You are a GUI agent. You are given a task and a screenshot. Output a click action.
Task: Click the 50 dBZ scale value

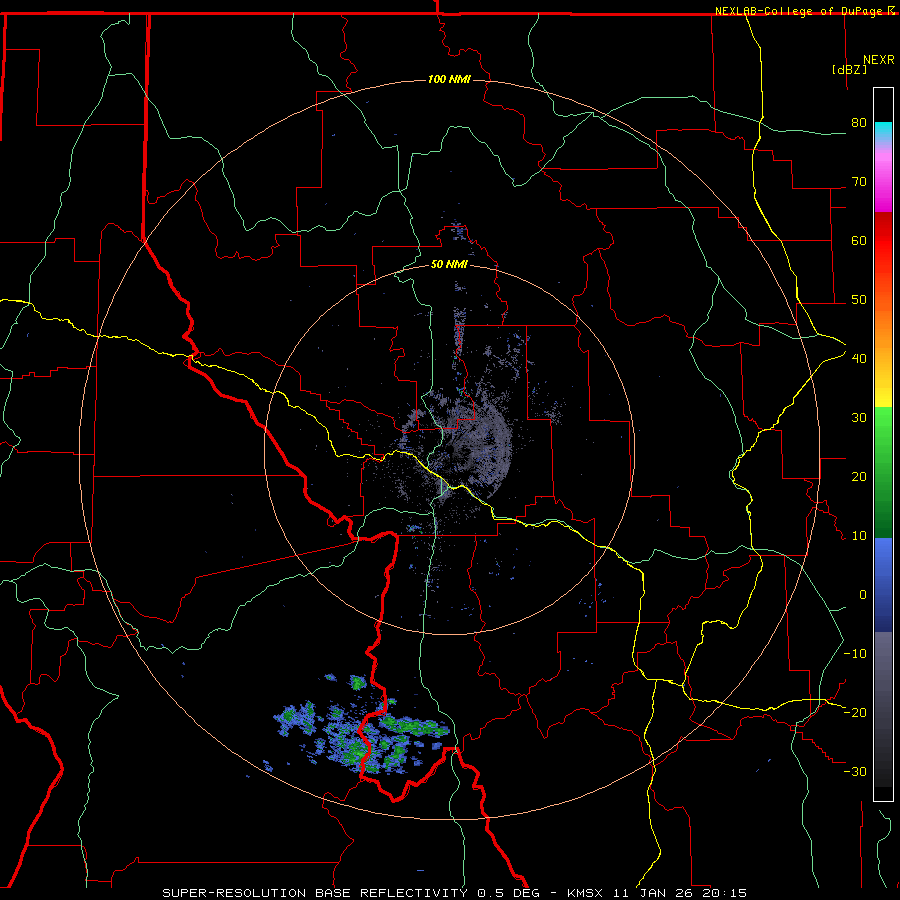click(x=859, y=300)
